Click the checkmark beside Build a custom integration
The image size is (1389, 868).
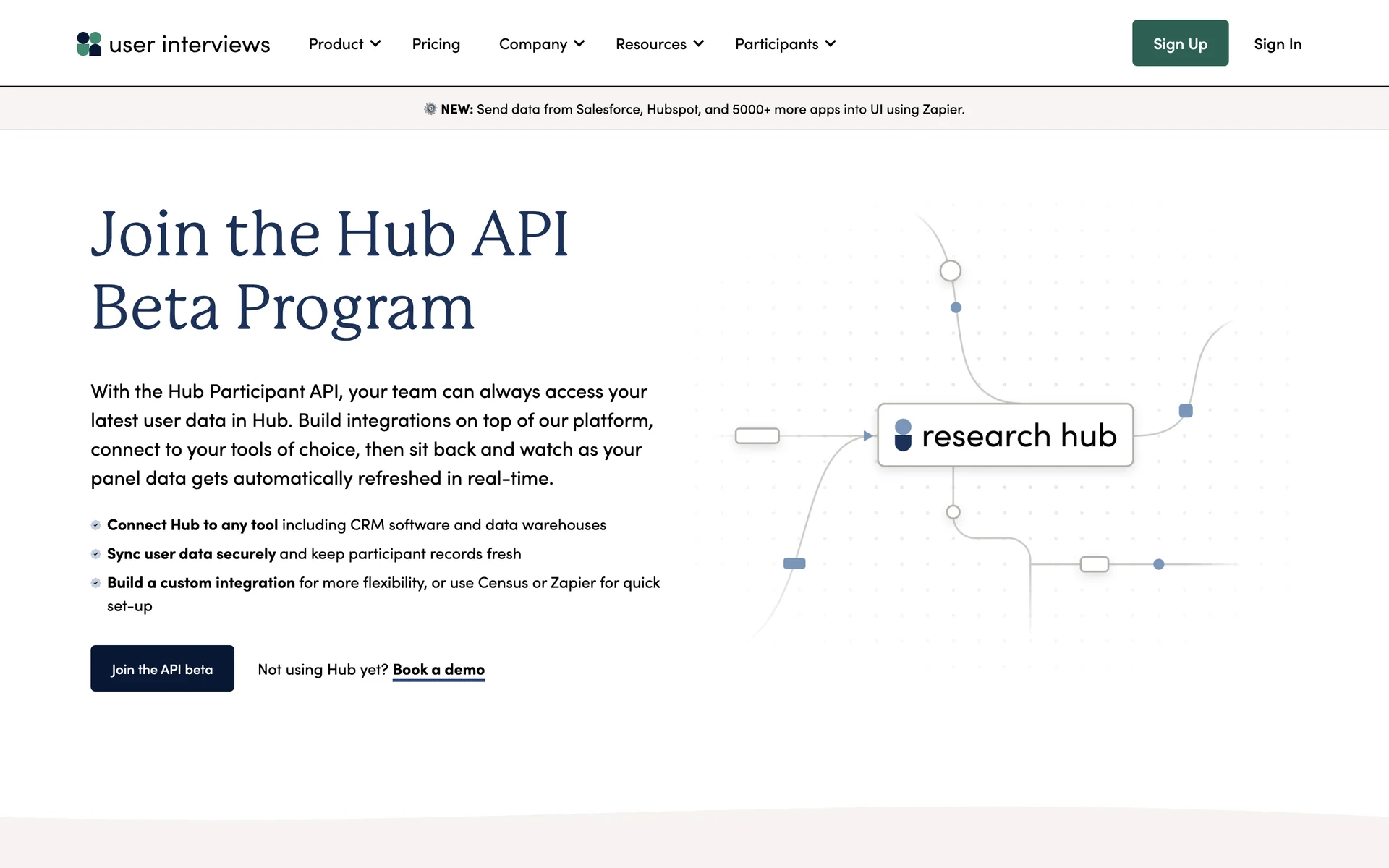[x=95, y=583]
